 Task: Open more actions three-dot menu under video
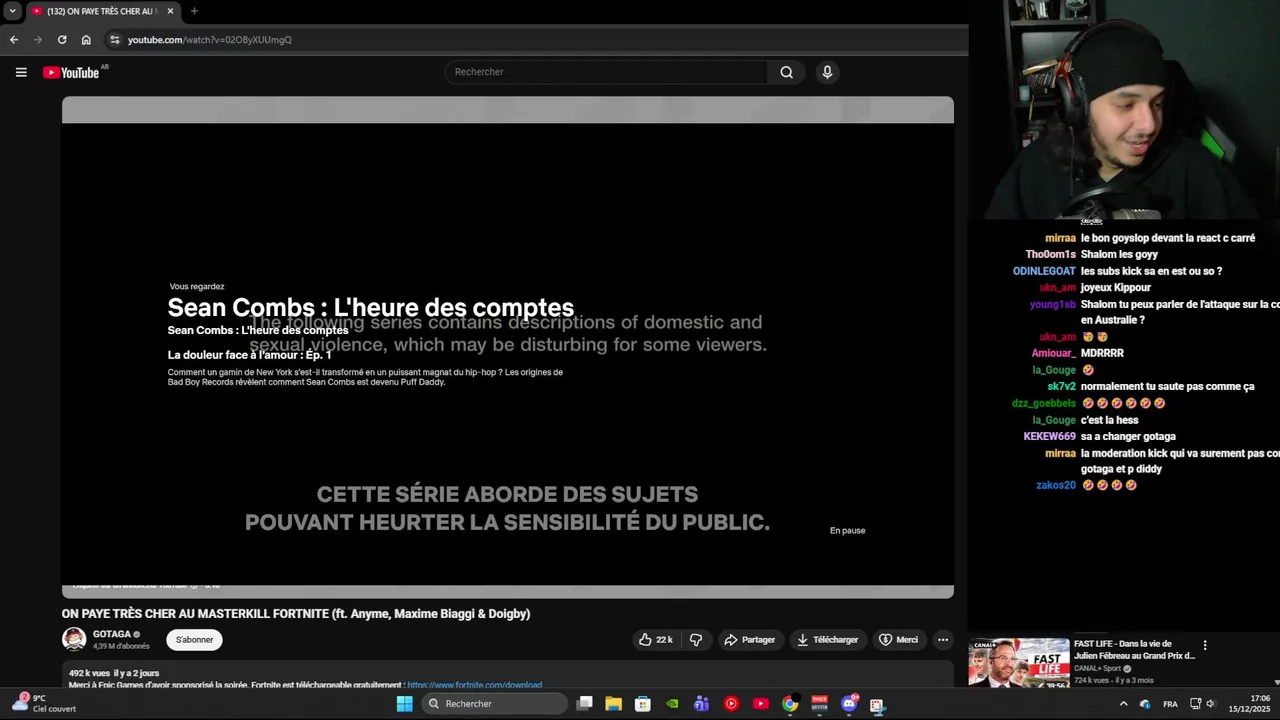[942, 640]
